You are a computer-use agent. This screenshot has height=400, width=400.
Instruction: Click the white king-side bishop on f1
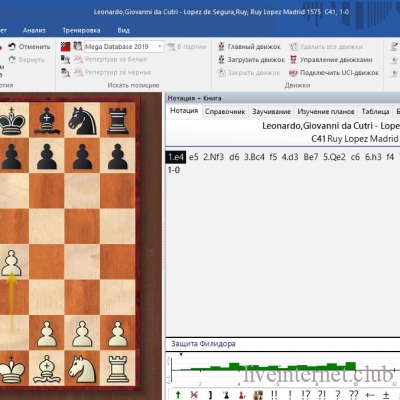click(x=47, y=369)
